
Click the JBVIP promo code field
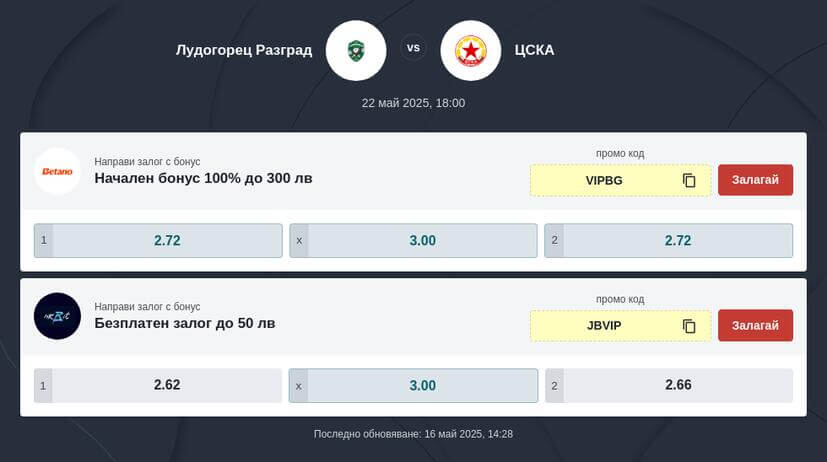621,326
